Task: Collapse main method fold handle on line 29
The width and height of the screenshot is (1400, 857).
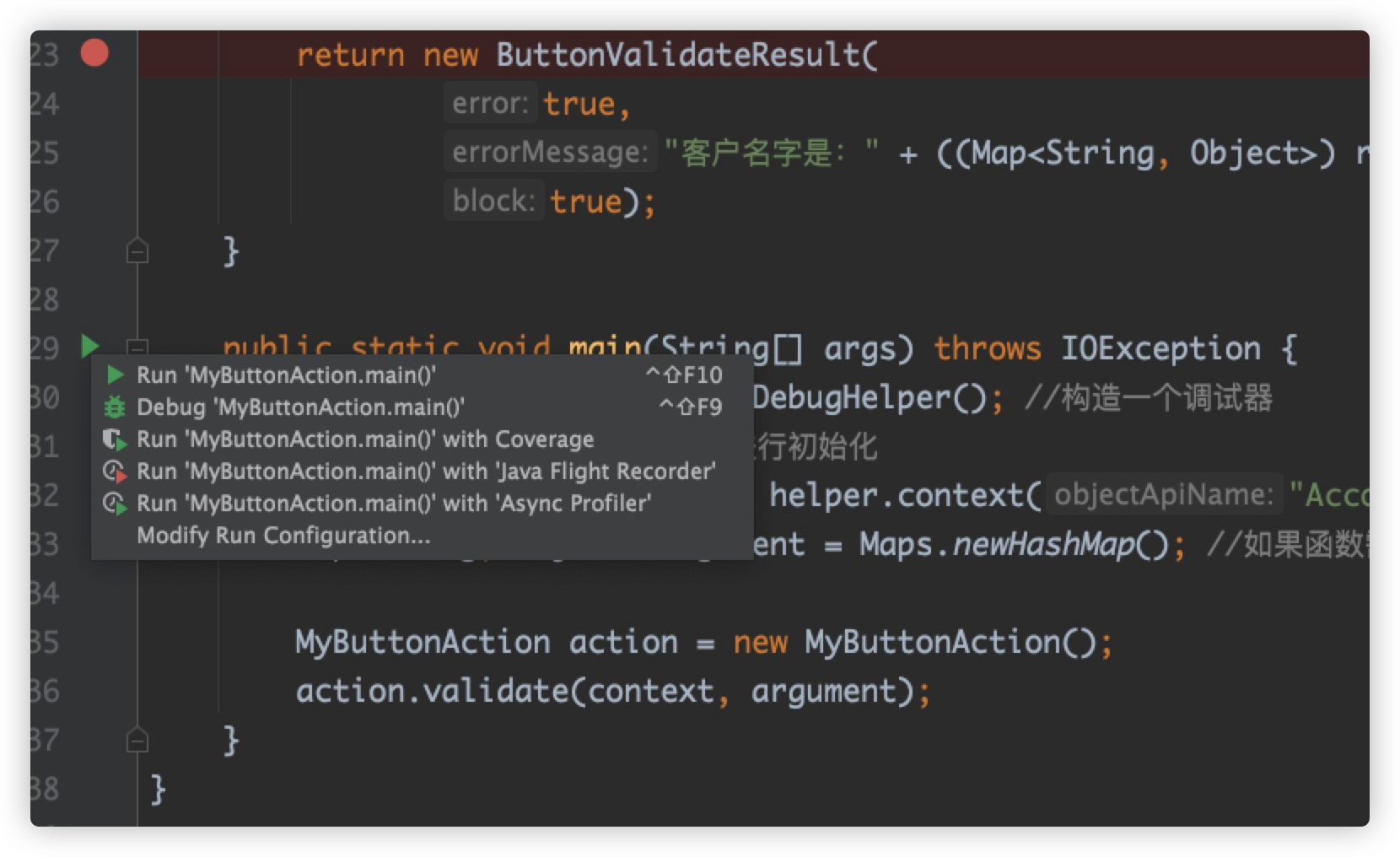Action: click(137, 346)
